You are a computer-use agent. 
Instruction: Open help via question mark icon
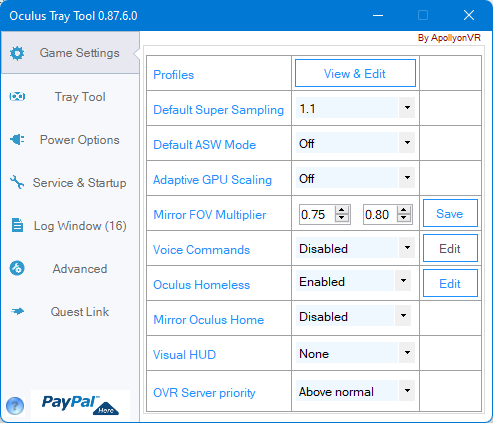click(15, 406)
